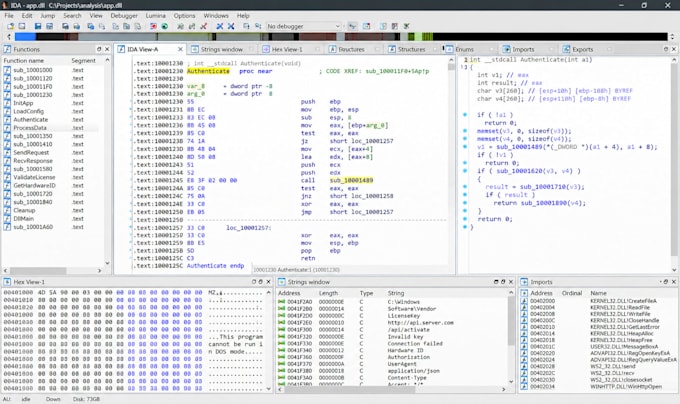The height and width of the screenshot is (404, 680).
Task: Click the bottom Strings window panel title icon
Action: coord(281,282)
